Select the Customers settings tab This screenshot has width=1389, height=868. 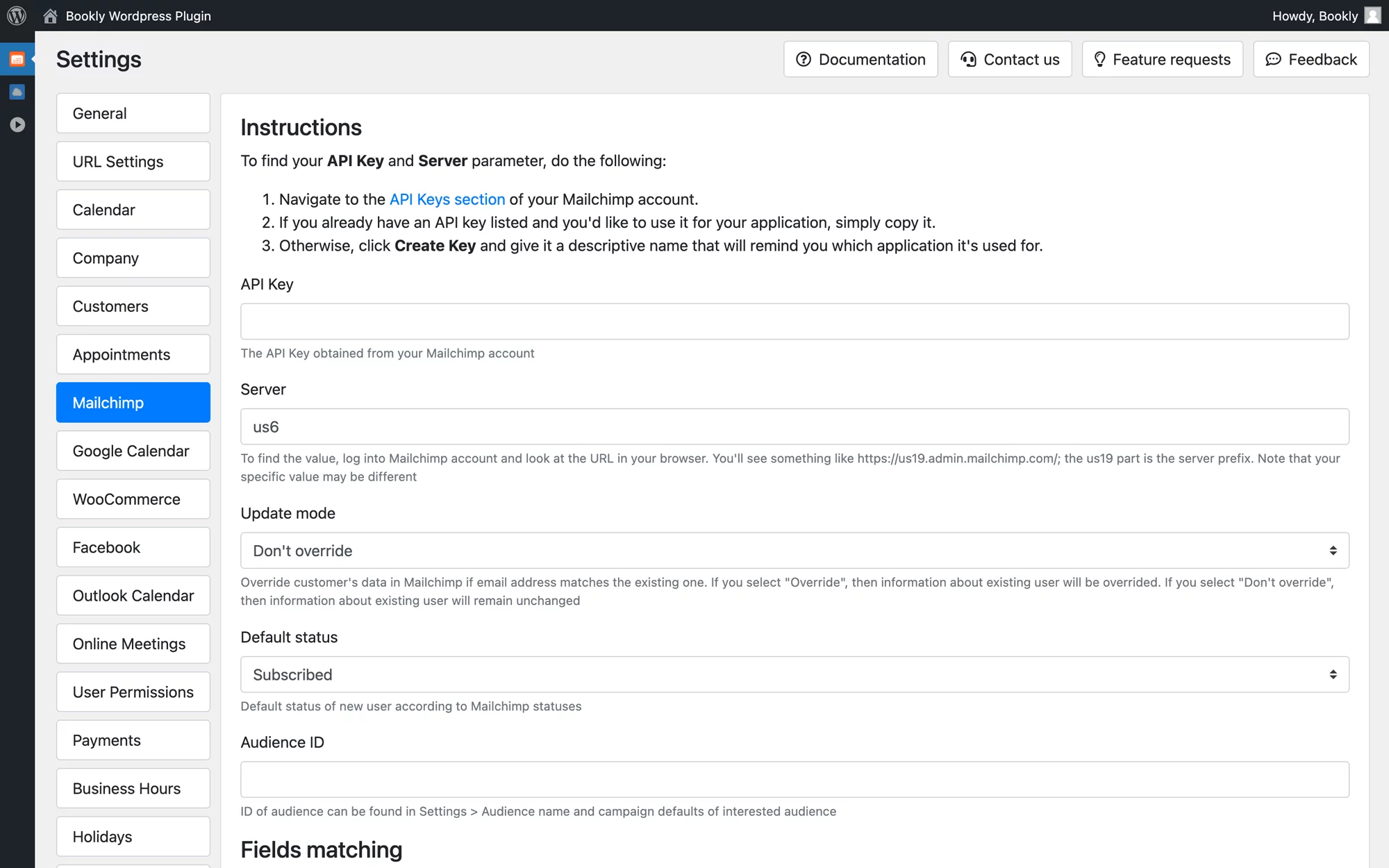[x=133, y=306]
